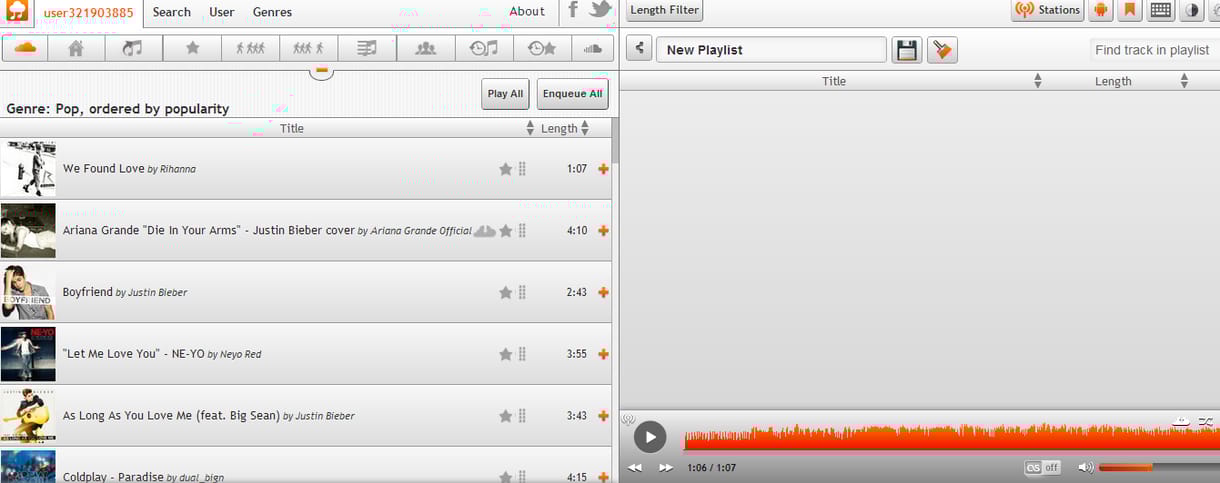1220x483 pixels.
Task: Sort track list by Length arrows
Action: coord(584,128)
